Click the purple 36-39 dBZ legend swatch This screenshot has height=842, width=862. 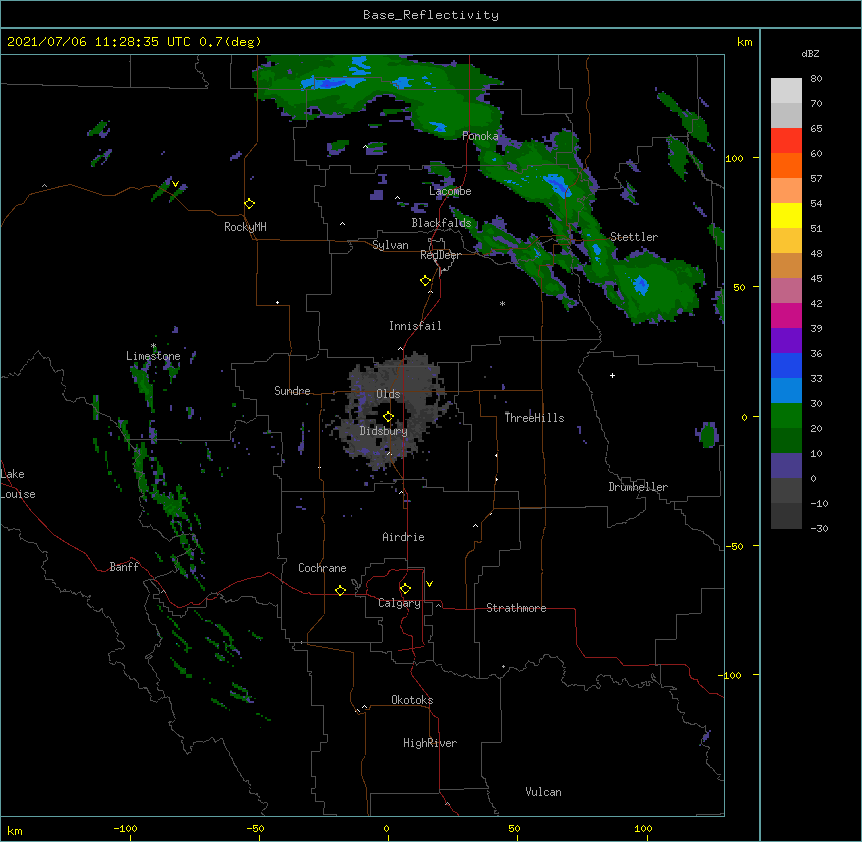point(786,340)
